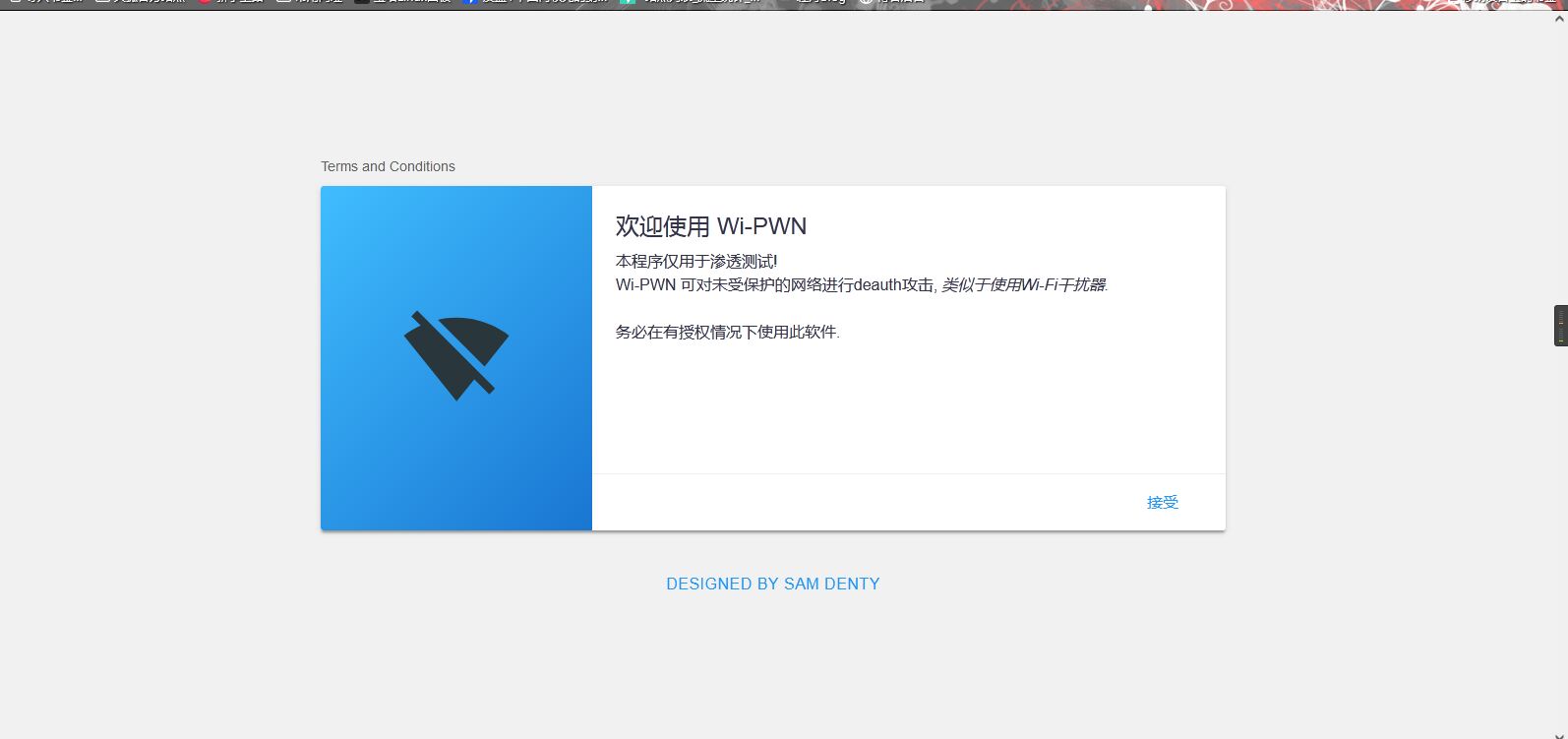Image resolution: width=1568 pixels, height=739 pixels.
Task: Click the 务必在有授权情况下使用此软件 warning text
Action: [727, 332]
